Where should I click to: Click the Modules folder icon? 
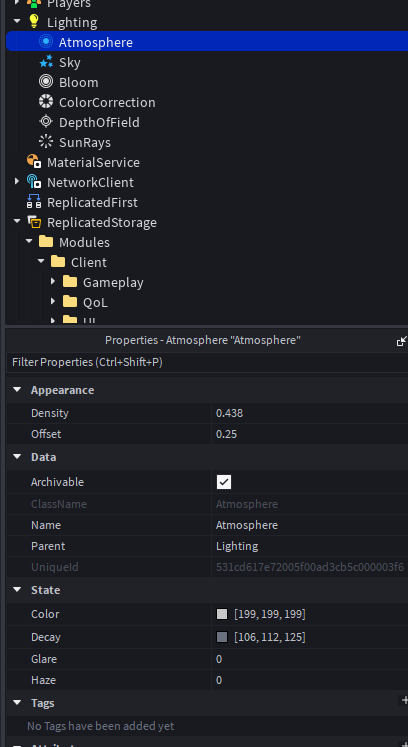pos(46,242)
